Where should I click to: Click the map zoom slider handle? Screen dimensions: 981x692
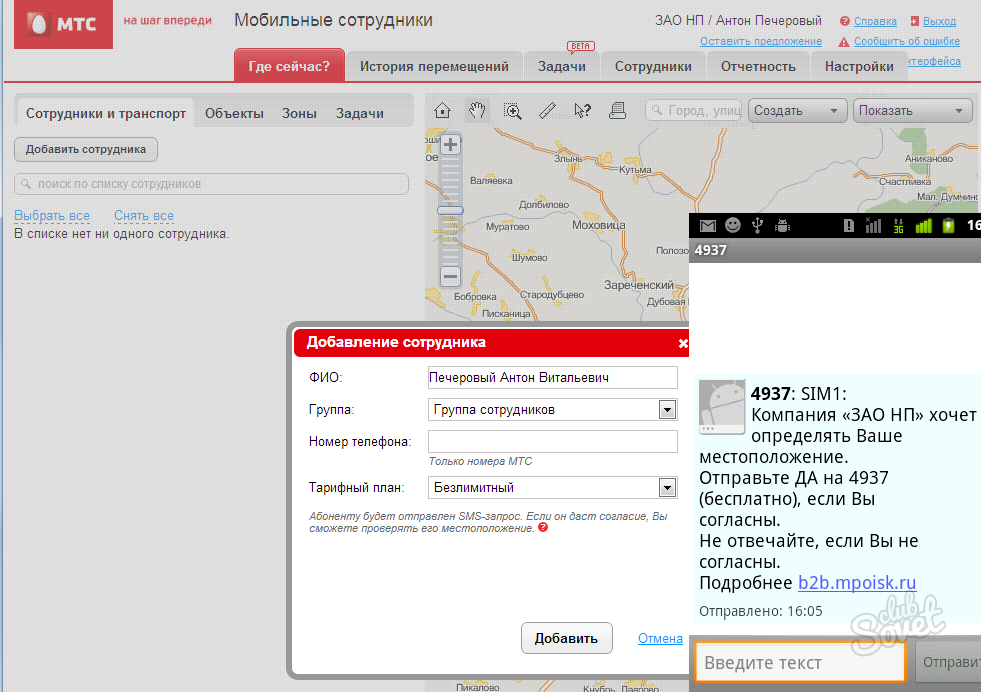[450, 210]
